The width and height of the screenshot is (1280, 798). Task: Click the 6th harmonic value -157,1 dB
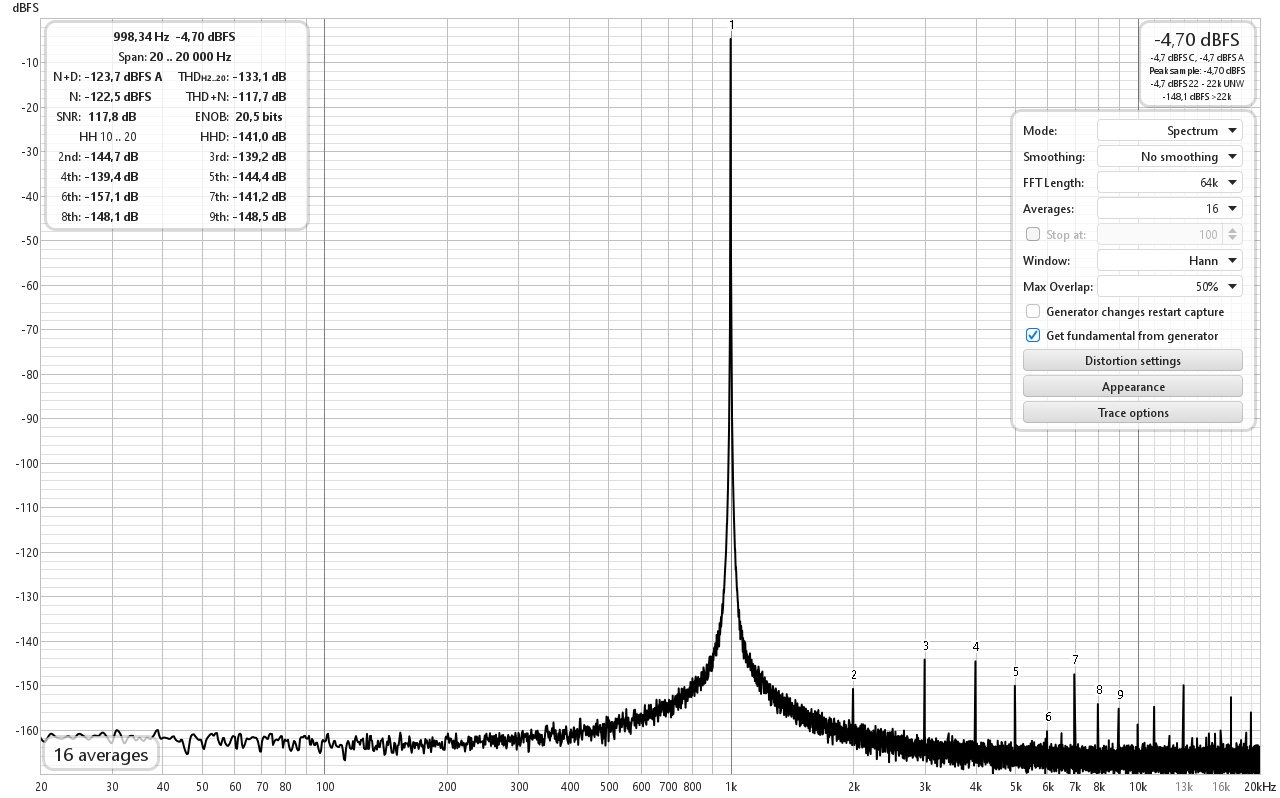(x=112, y=197)
